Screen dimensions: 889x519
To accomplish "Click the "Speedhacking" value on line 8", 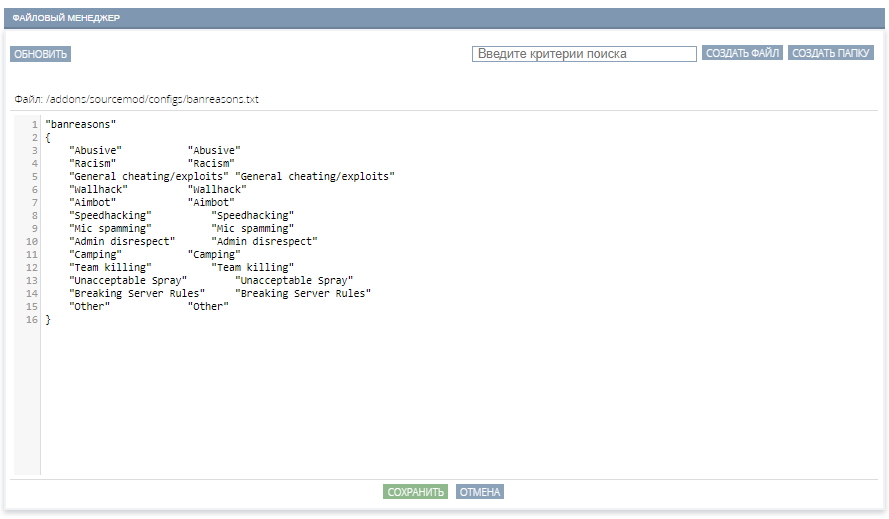I will click(252, 216).
